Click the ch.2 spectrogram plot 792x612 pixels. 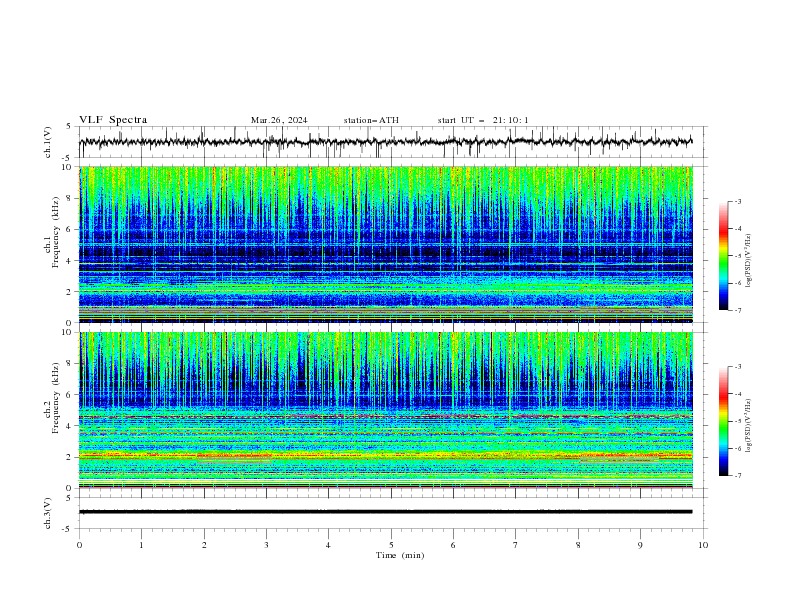[385, 410]
